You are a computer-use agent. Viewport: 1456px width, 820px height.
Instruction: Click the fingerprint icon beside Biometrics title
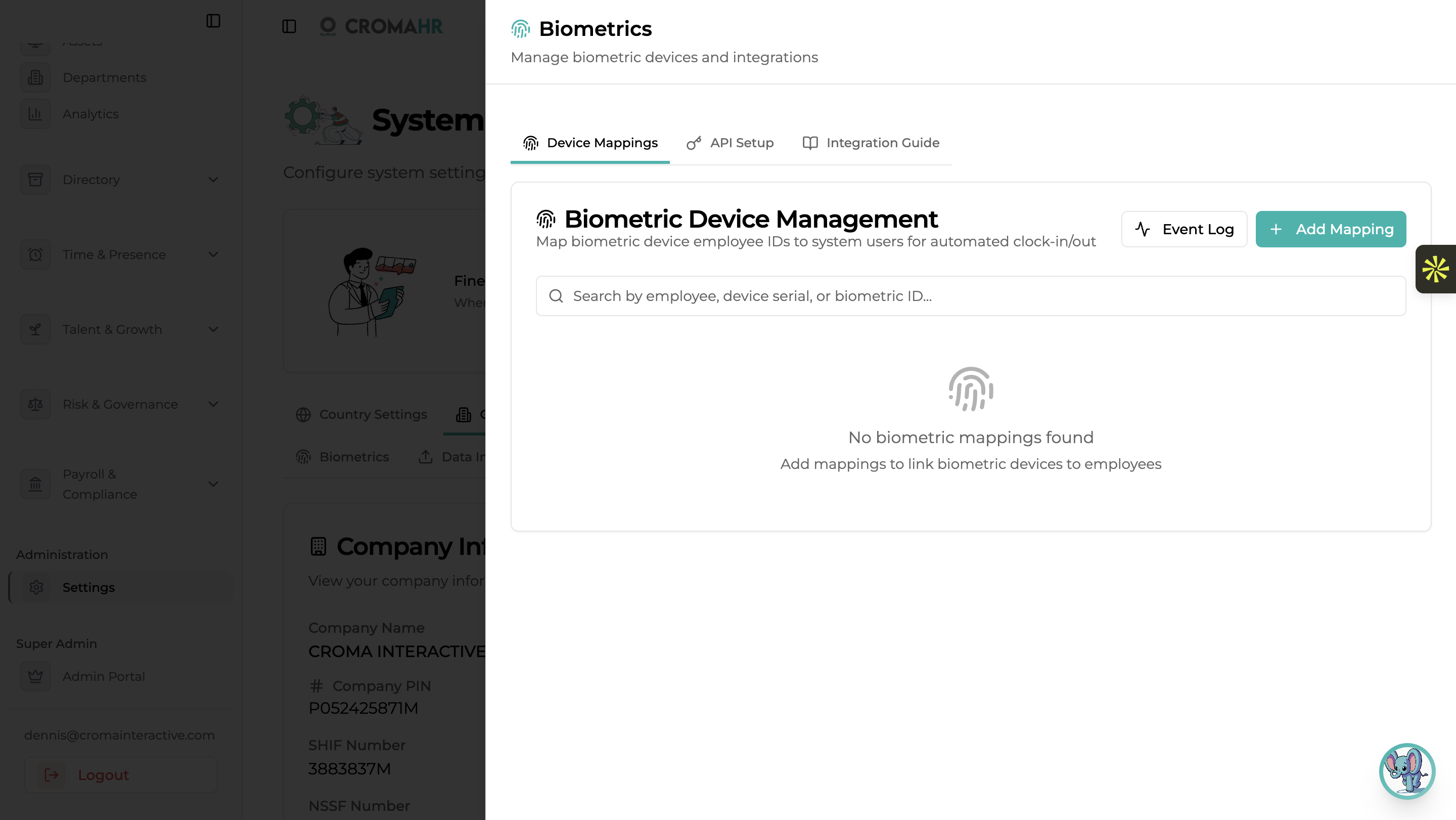pyautogui.click(x=520, y=29)
